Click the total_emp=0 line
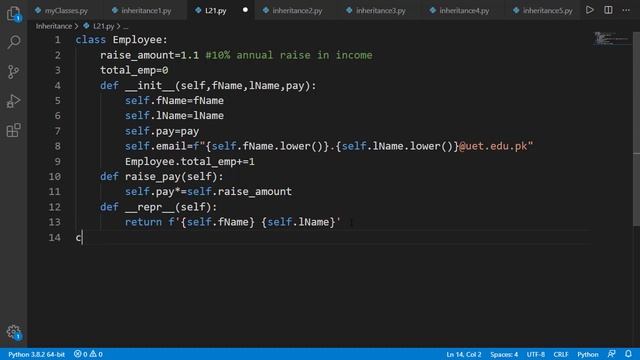 [134, 70]
